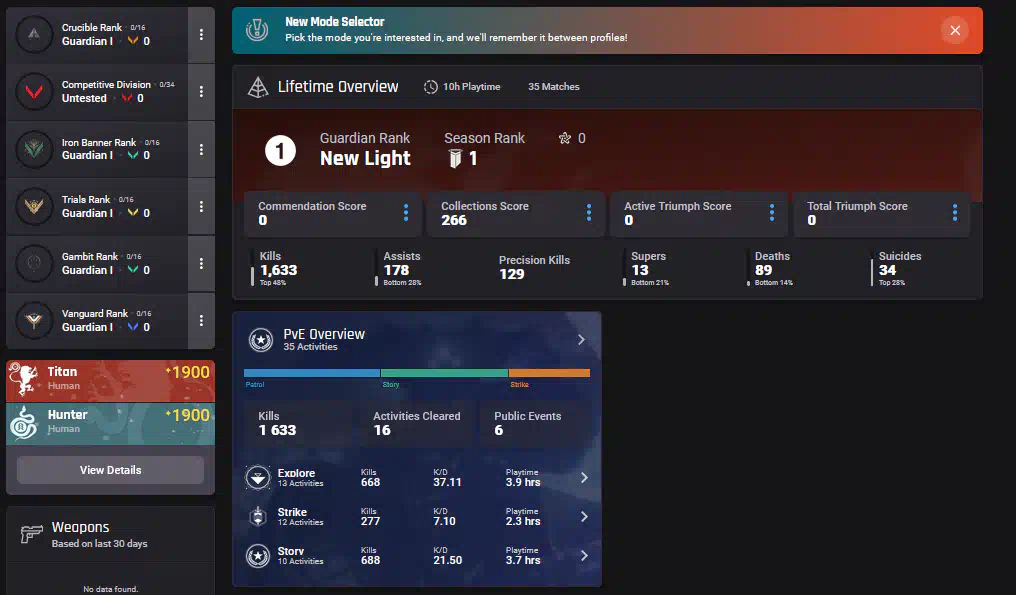Open Total Triumph Score options menu
This screenshot has height=595, width=1016.
tap(955, 213)
